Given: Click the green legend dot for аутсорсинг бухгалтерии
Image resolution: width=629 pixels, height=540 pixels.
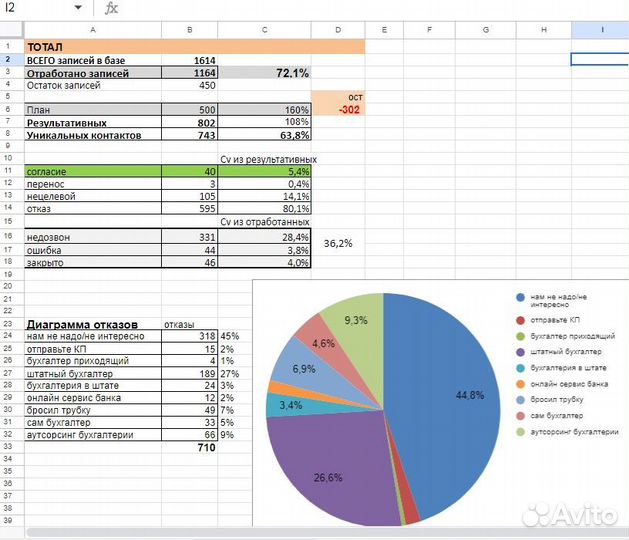Looking at the screenshot, I should pyautogui.click(x=520, y=432).
